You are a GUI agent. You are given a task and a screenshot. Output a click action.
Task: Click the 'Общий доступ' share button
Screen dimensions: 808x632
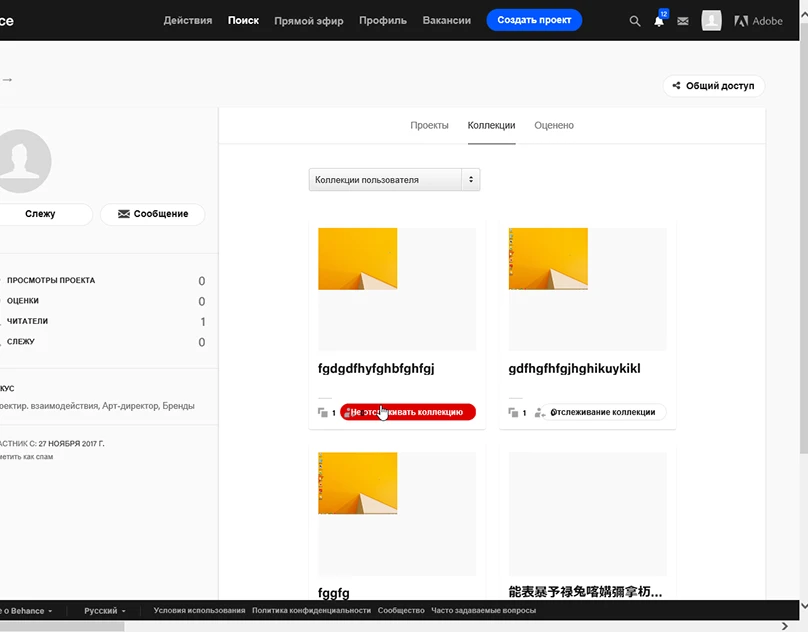click(x=713, y=86)
